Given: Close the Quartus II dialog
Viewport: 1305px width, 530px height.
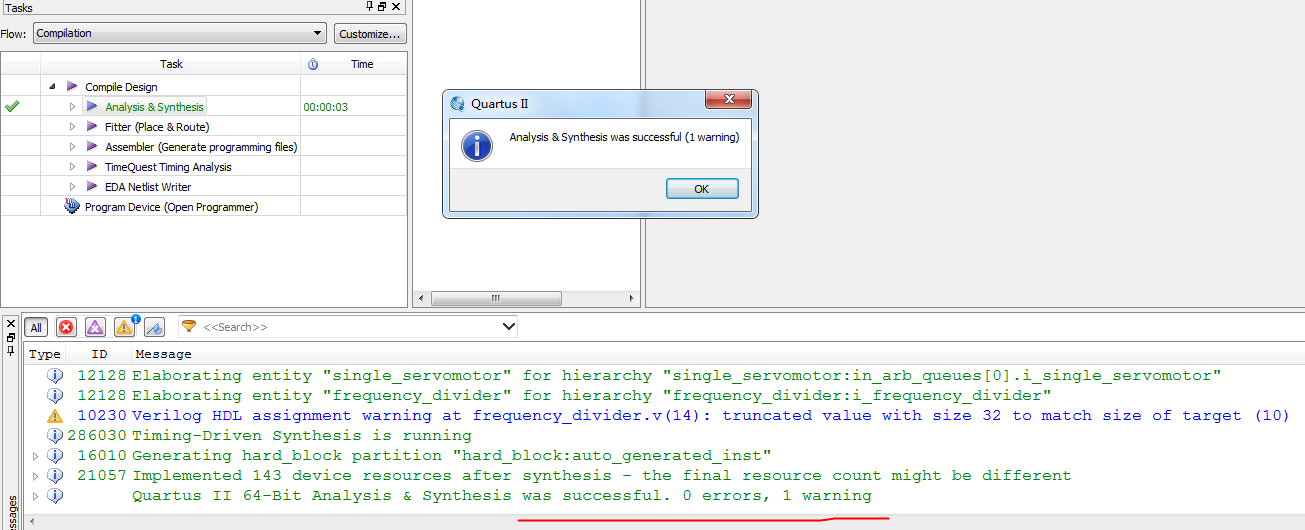Looking at the screenshot, I should coord(728,99).
